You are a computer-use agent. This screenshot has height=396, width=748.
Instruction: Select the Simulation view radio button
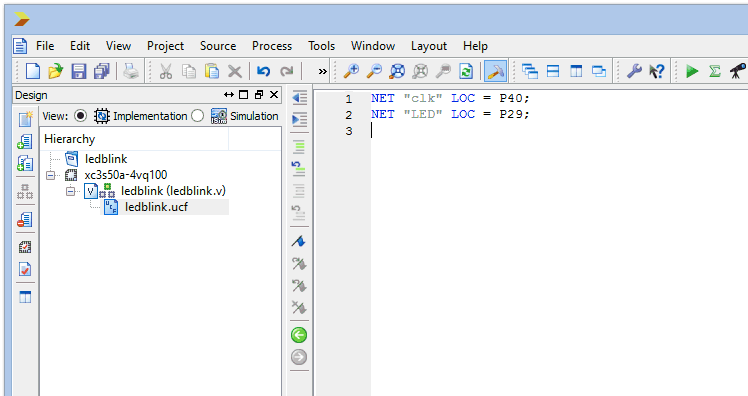[x=197, y=115]
